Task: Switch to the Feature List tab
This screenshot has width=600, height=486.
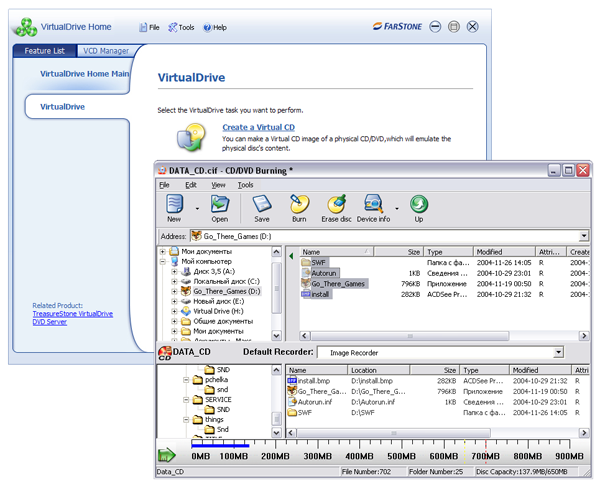Action: [x=45, y=51]
